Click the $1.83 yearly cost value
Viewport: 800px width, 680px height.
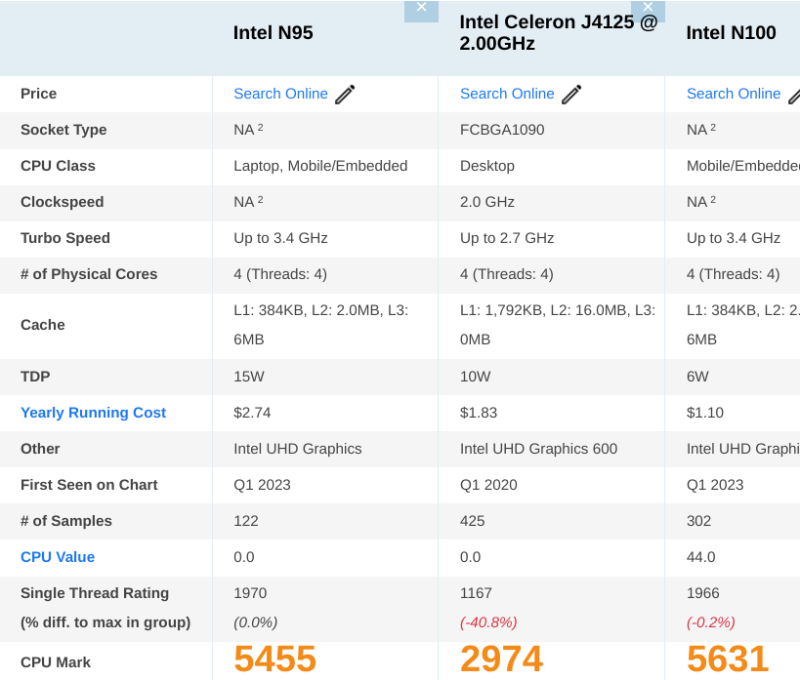(479, 413)
